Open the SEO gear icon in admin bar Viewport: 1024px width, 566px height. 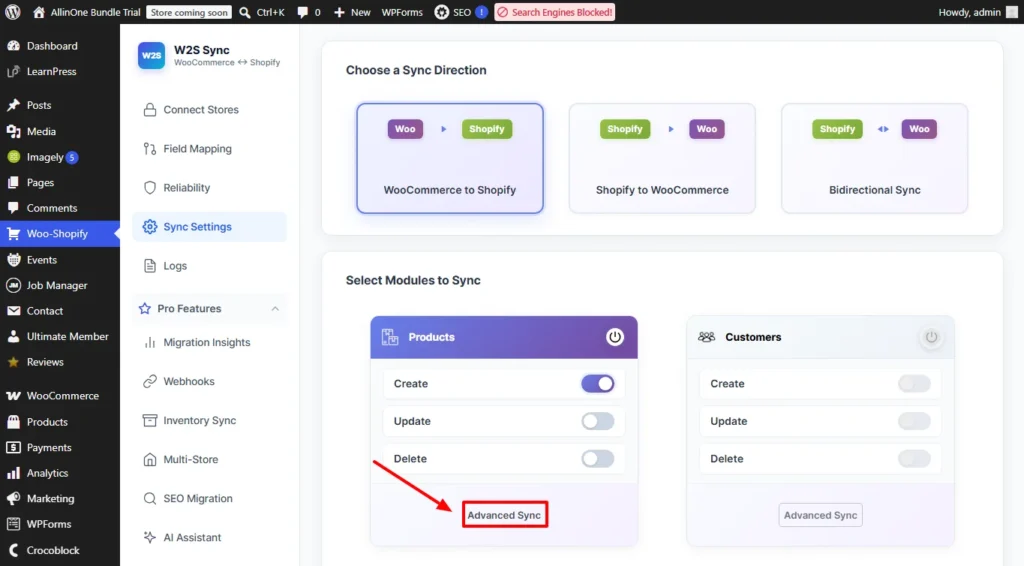pos(442,12)
